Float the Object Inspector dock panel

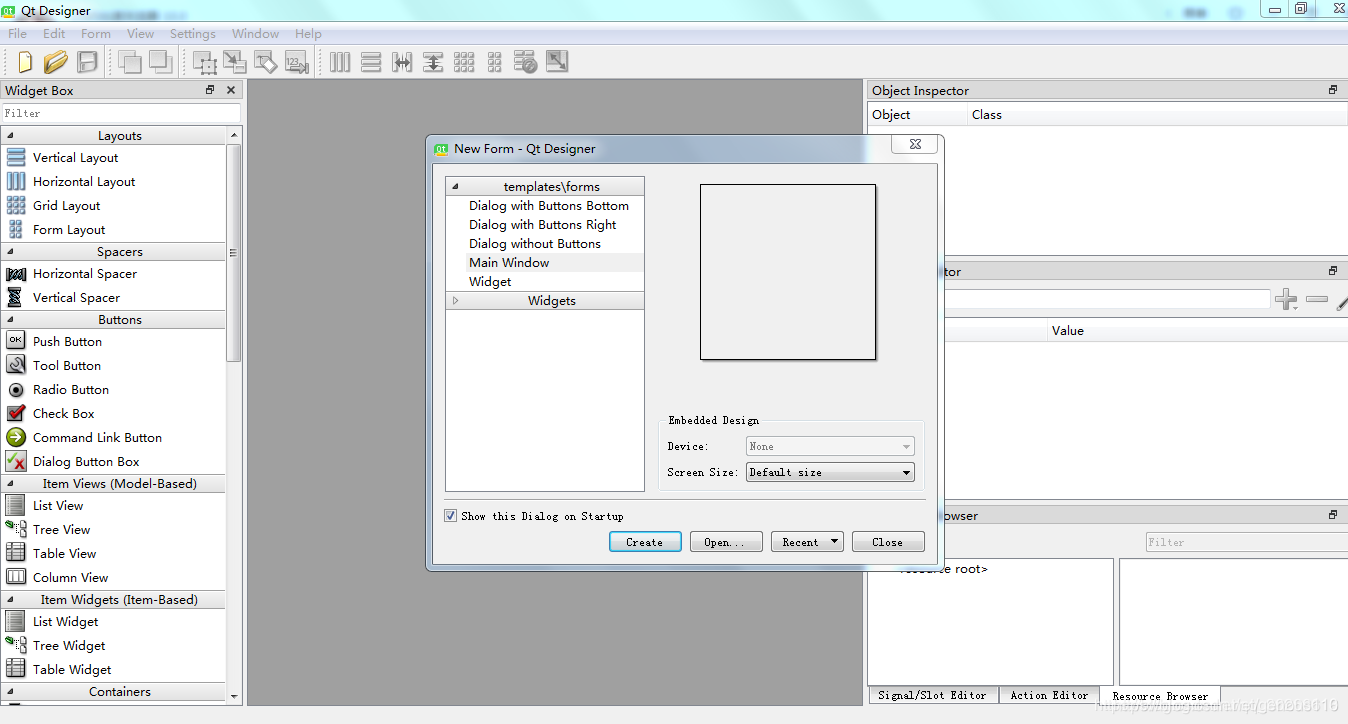click(x=1333, y=90)
